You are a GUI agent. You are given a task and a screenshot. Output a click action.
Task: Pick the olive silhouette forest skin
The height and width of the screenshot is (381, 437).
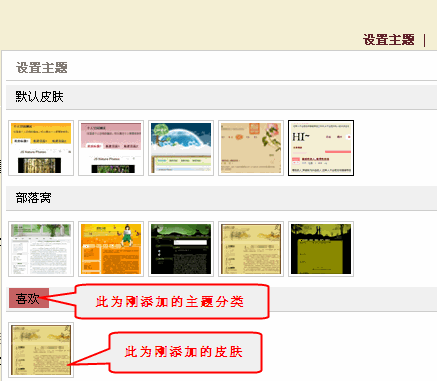[x=321, y=249]
